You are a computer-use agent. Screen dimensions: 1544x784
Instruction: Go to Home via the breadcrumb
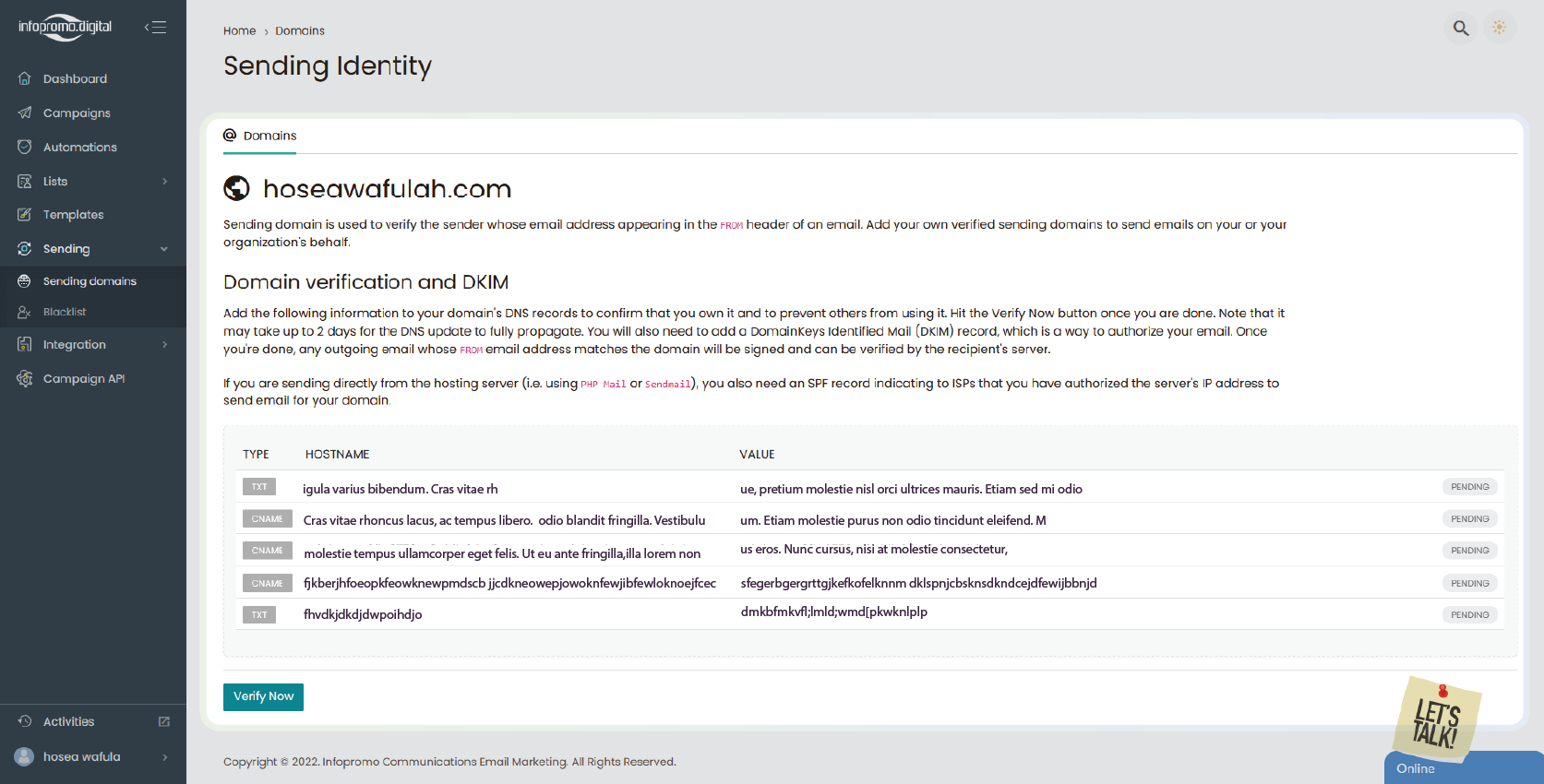[x=239, y=30]
